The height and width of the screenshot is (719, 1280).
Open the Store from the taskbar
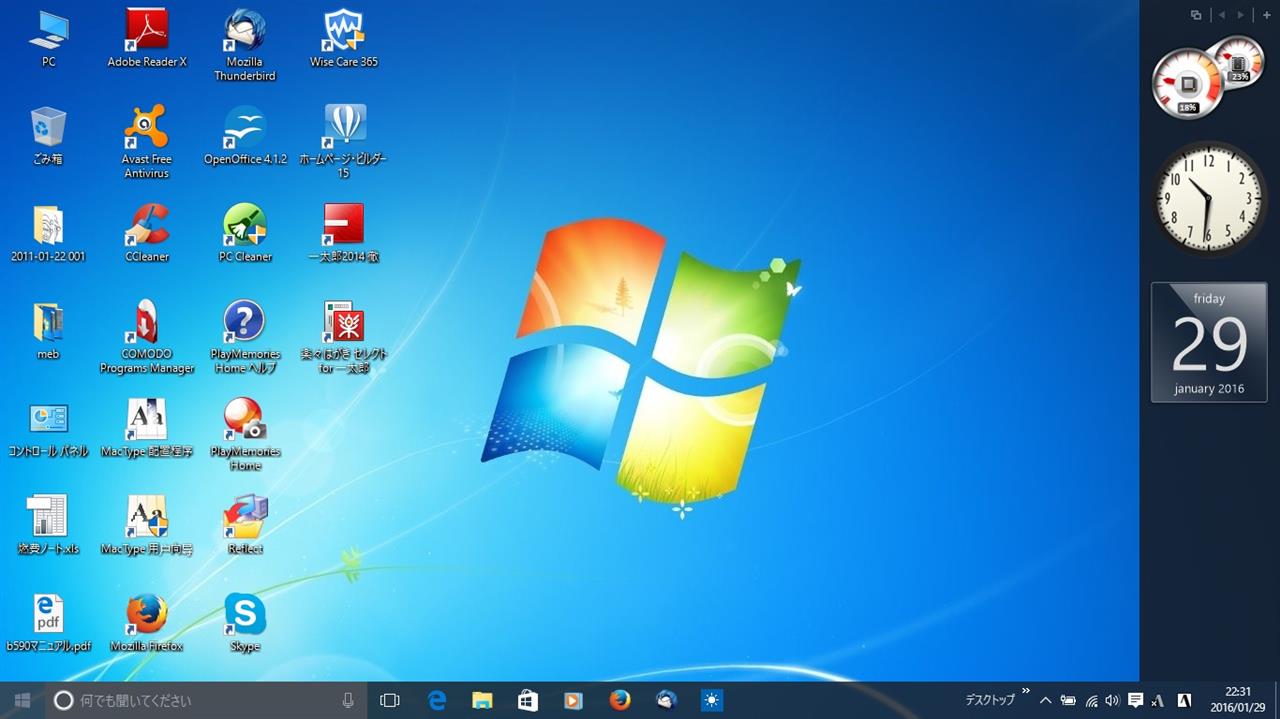pos(528,701)
